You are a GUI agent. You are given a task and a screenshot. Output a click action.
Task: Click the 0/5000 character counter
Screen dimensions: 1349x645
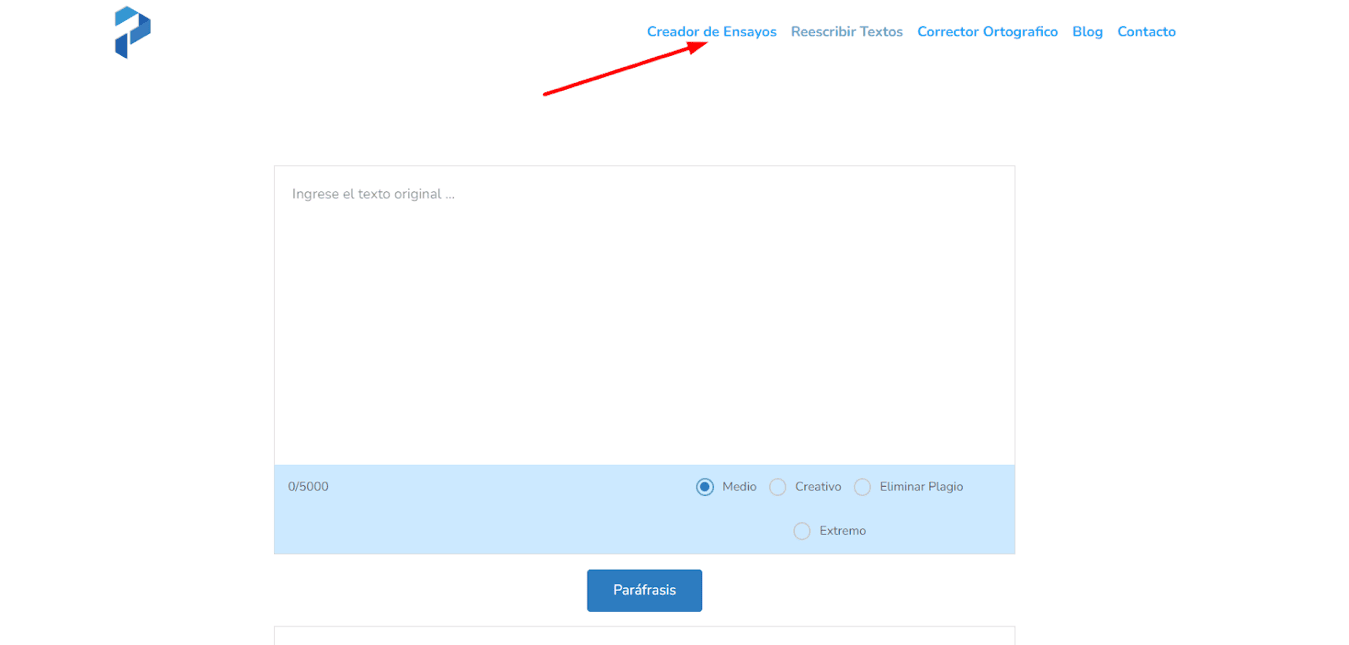[x=308, y=487]
